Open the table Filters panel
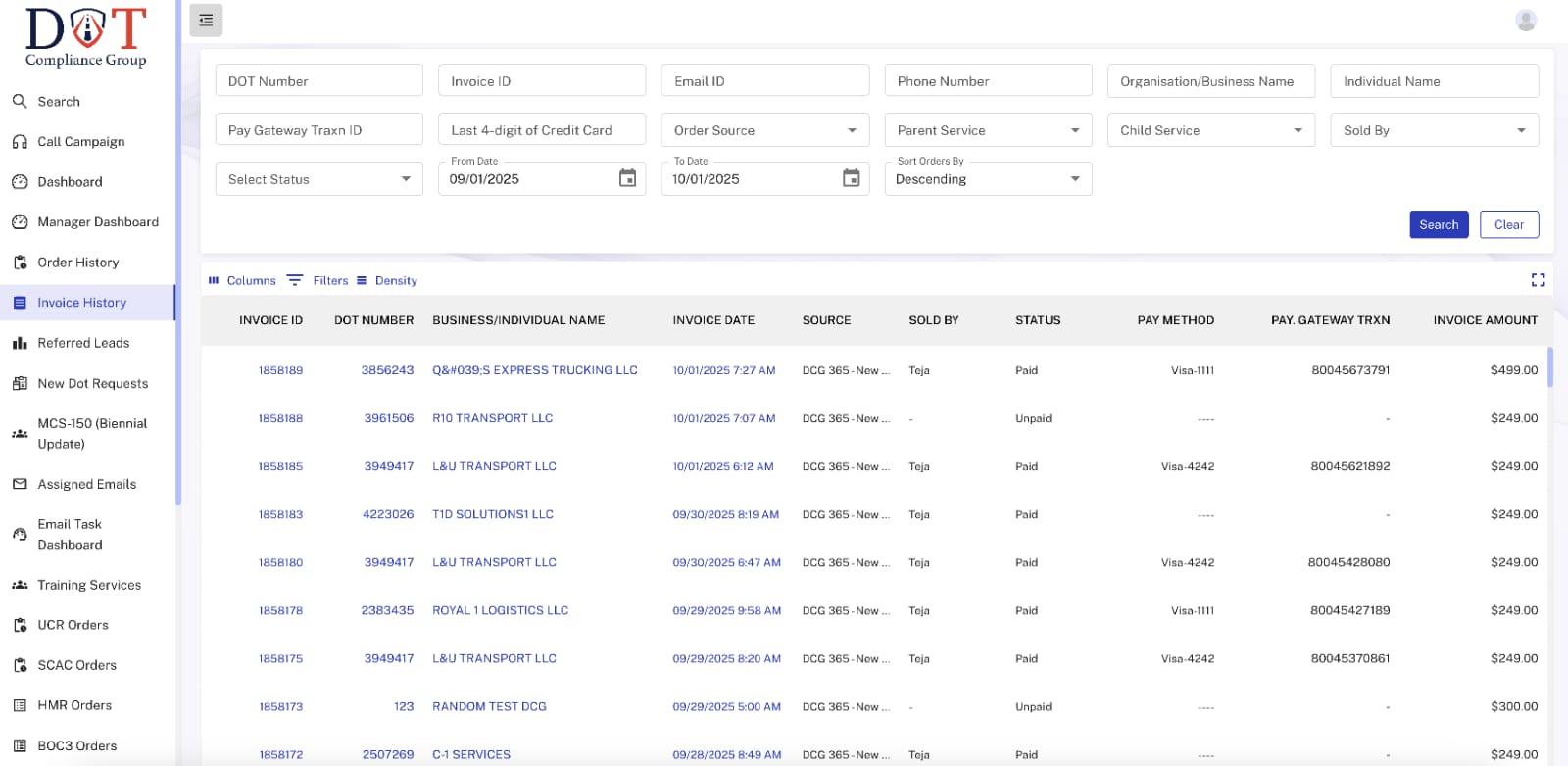The width and height of the screenshot is (1568, 766). pyautogui.click(x=318, y=280)
